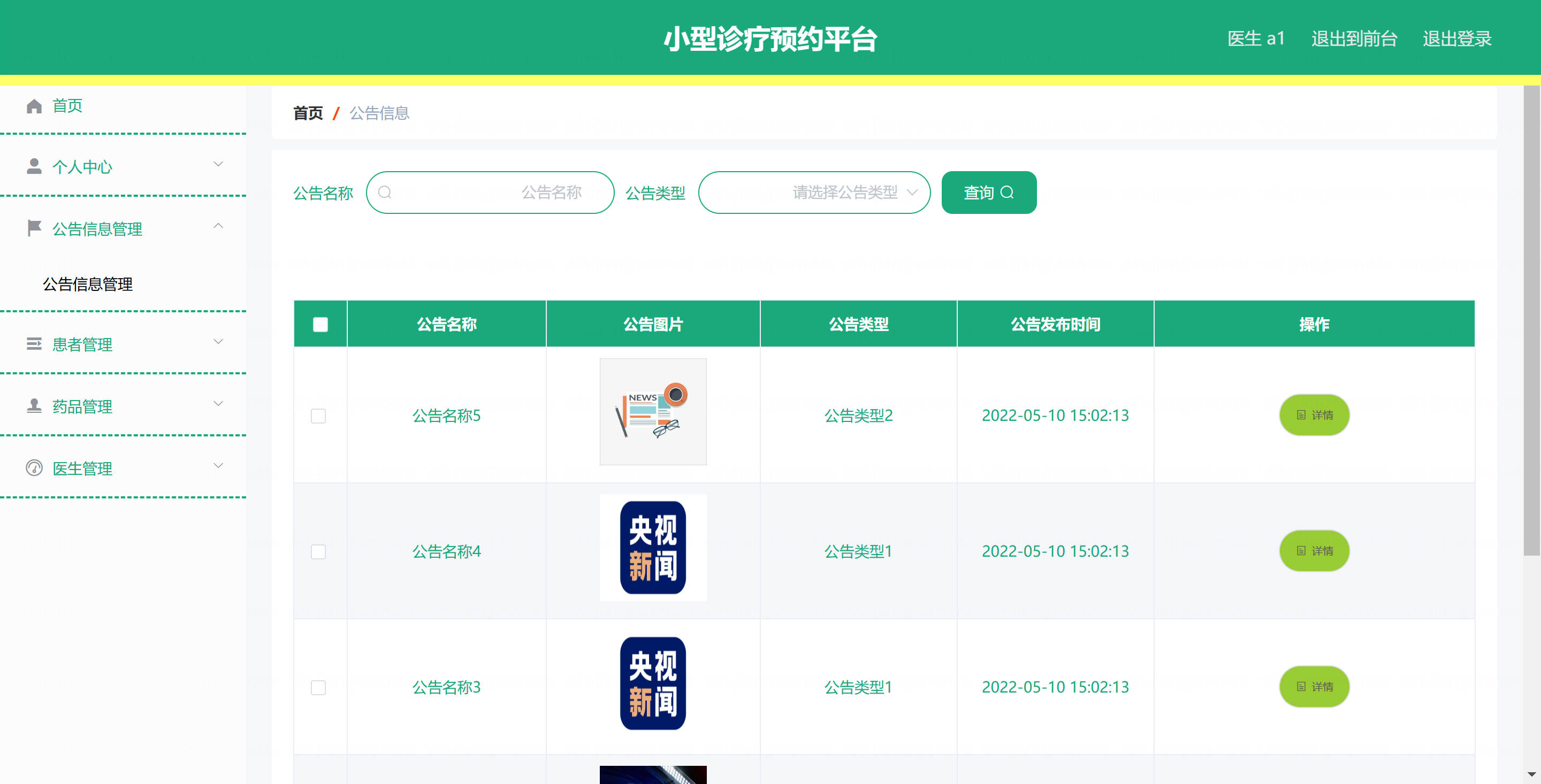The width and height of the screenshot is (1541, 784).
Task: Check the box for 公告名称4 row
Action: pos(318,551)
